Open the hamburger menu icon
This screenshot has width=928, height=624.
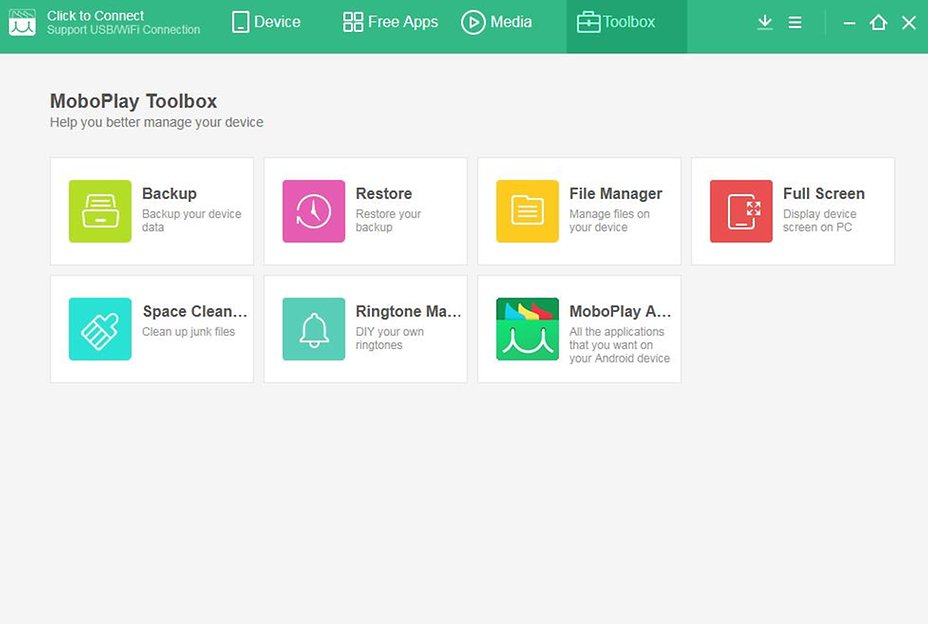(795, 22)
